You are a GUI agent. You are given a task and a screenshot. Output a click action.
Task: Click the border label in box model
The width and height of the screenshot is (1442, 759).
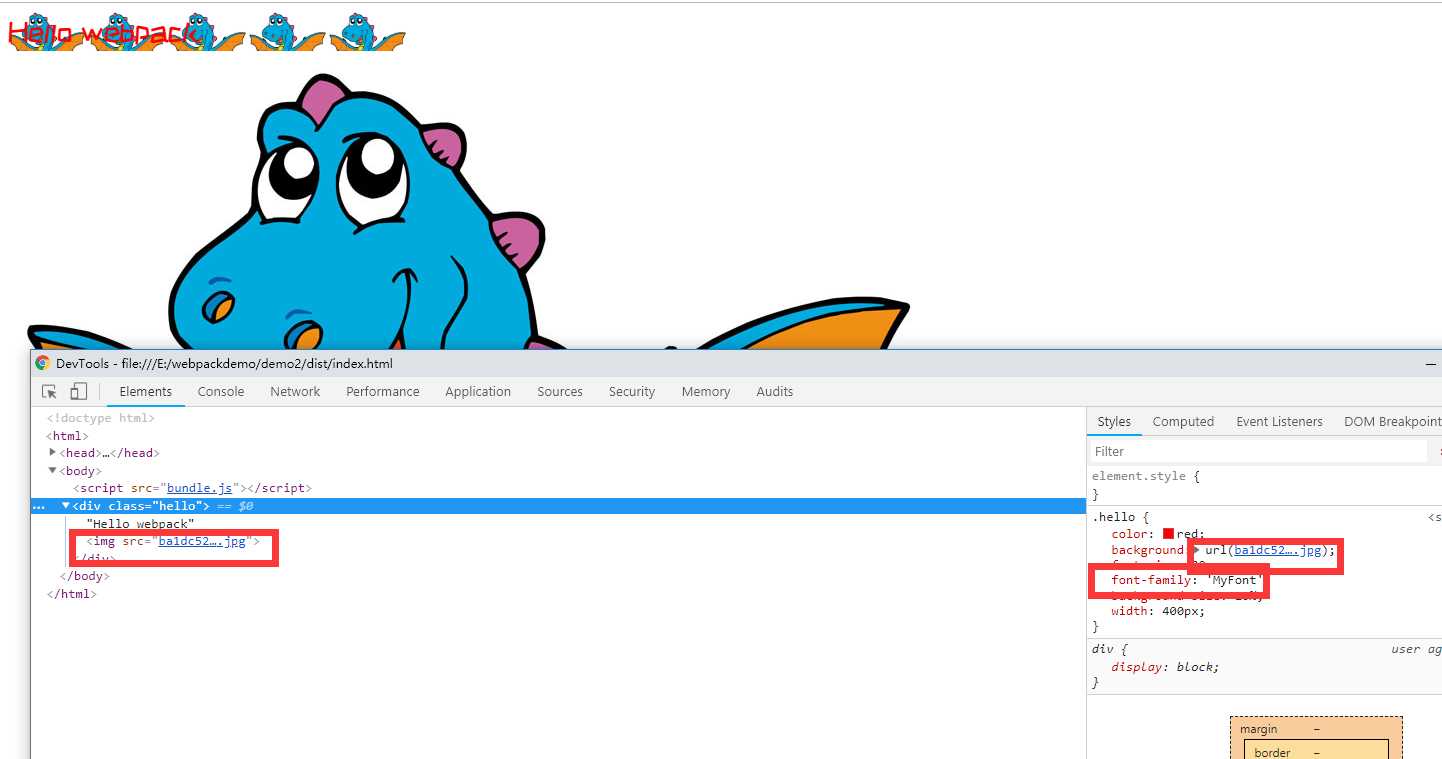point(1272,752)
